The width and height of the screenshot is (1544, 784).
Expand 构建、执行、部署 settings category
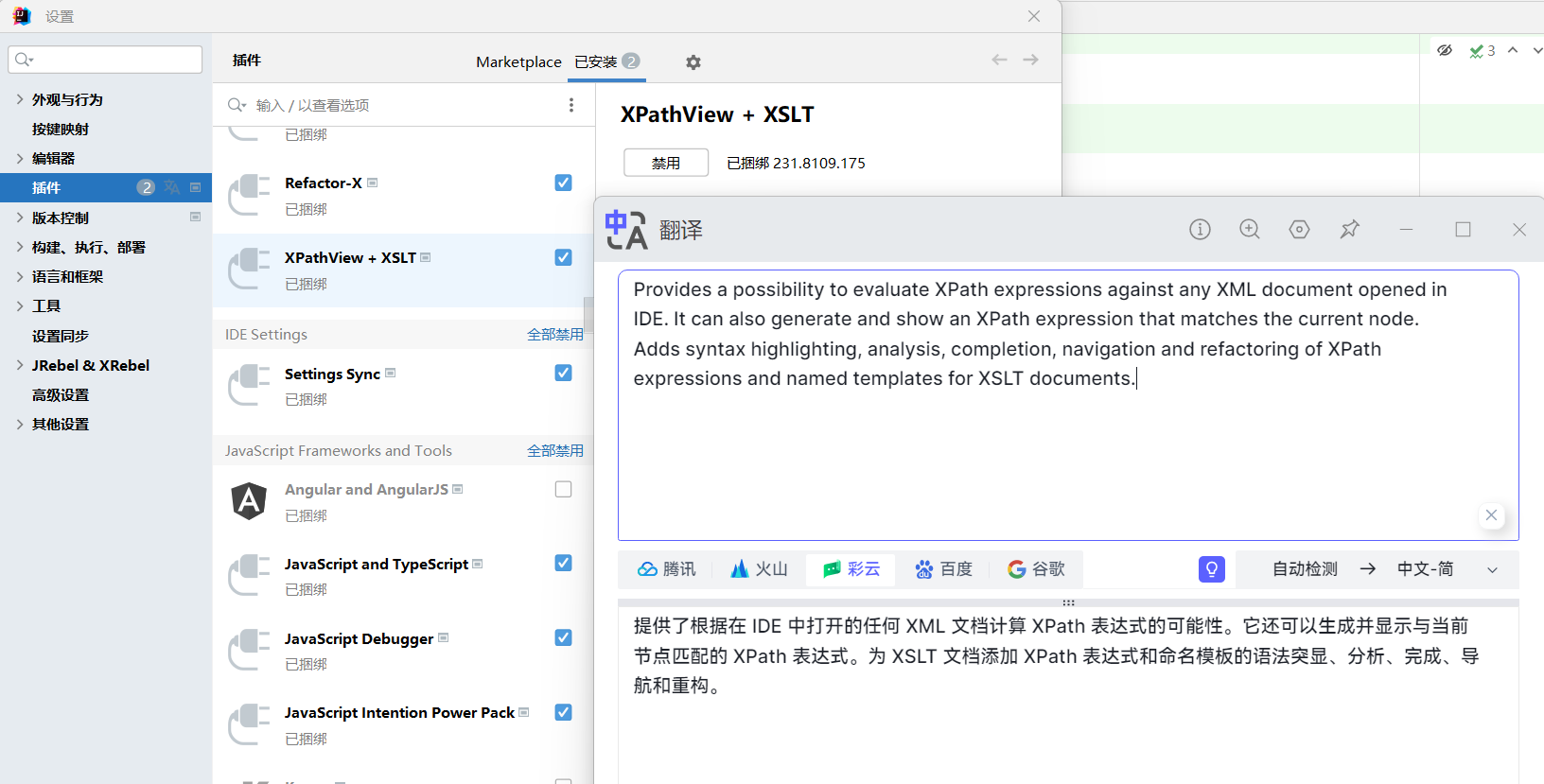pyautogui.click(x=20, y=247)
